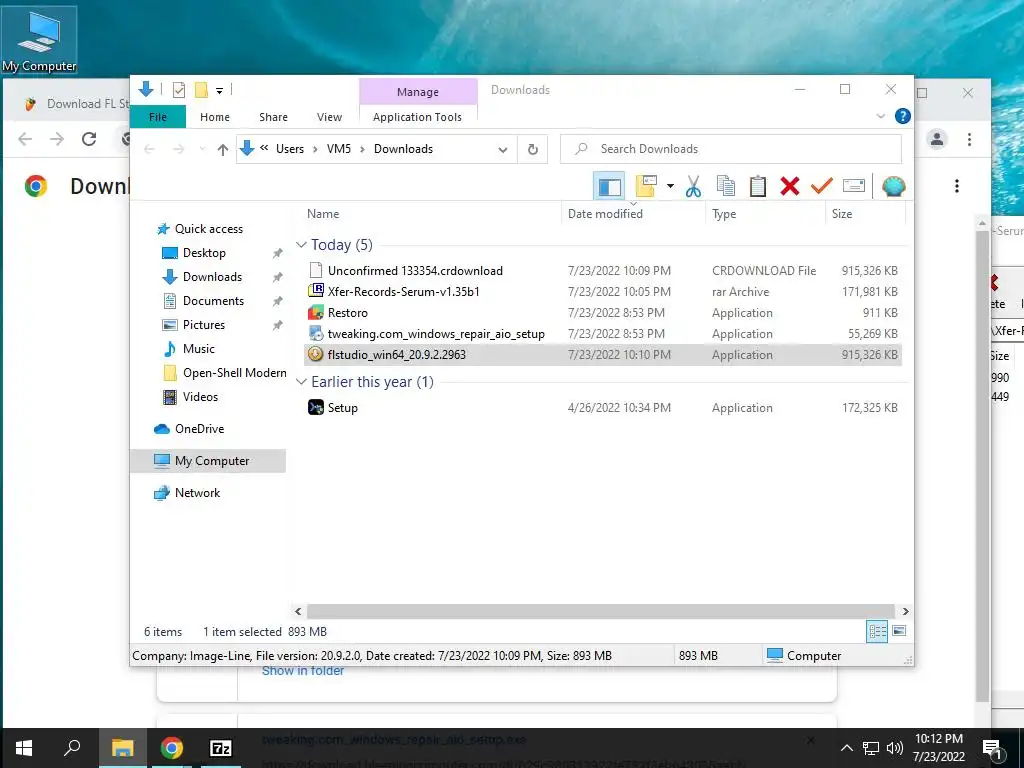Screen dimensions: 1024x768
Task: Select the flstudio_win64_20.9.2.2963 file
Action: [603, 355]
